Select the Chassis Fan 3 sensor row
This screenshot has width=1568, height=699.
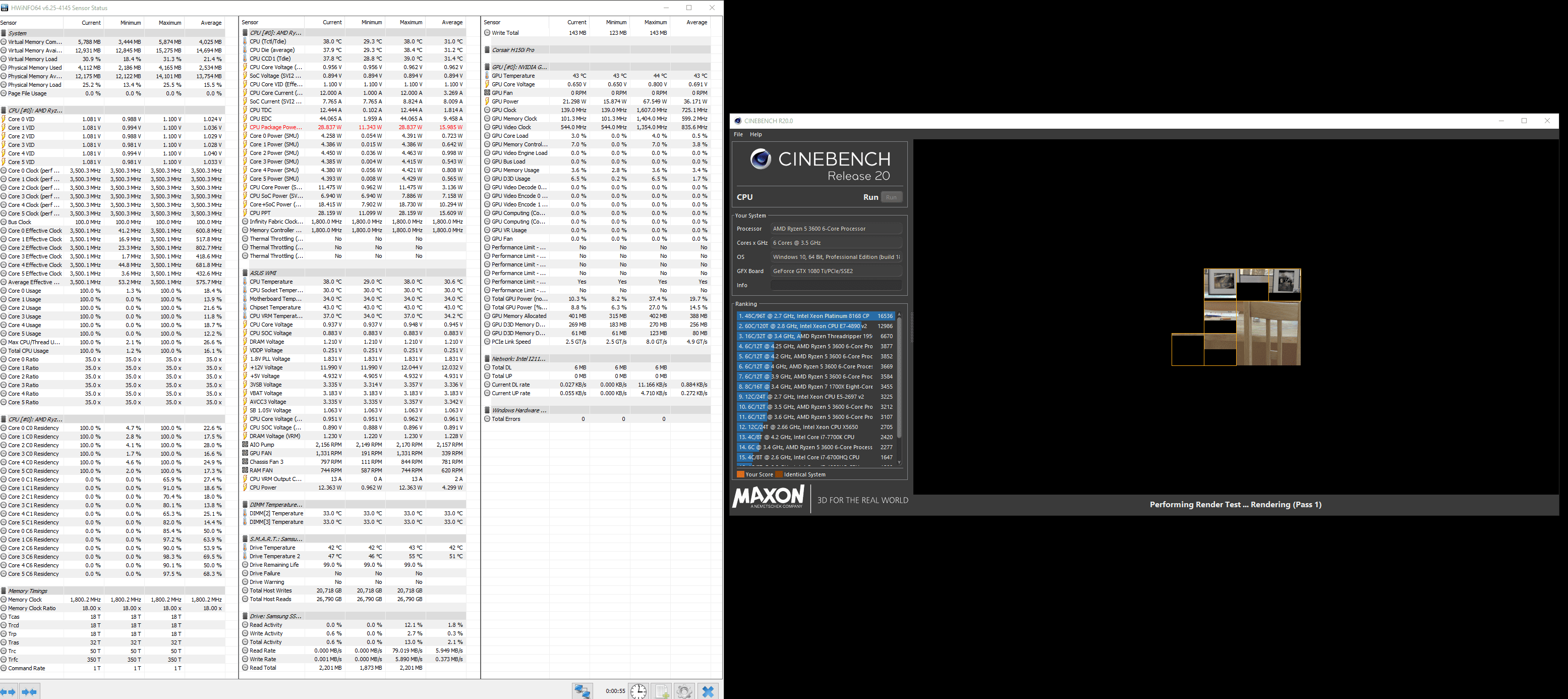354,461
